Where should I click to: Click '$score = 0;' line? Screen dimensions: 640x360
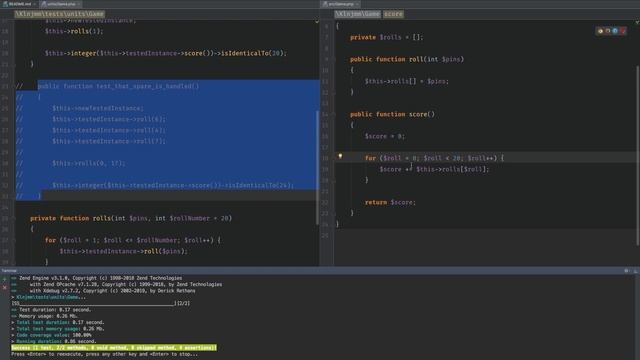click(384, 136)
